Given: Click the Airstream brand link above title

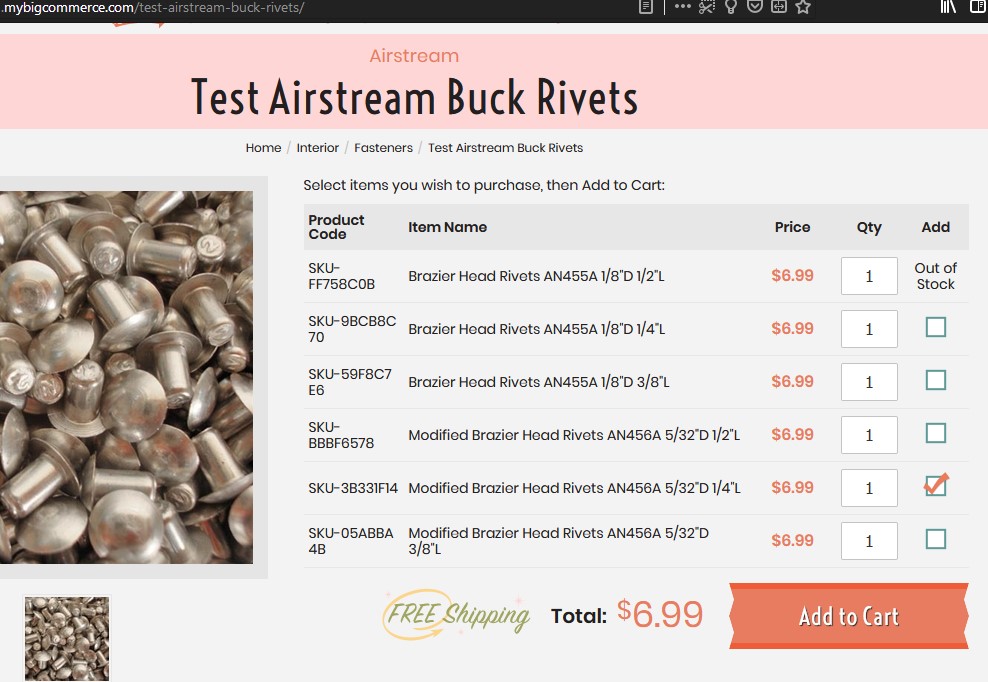Looking at the screenshot, I should (x=414, y=55).
